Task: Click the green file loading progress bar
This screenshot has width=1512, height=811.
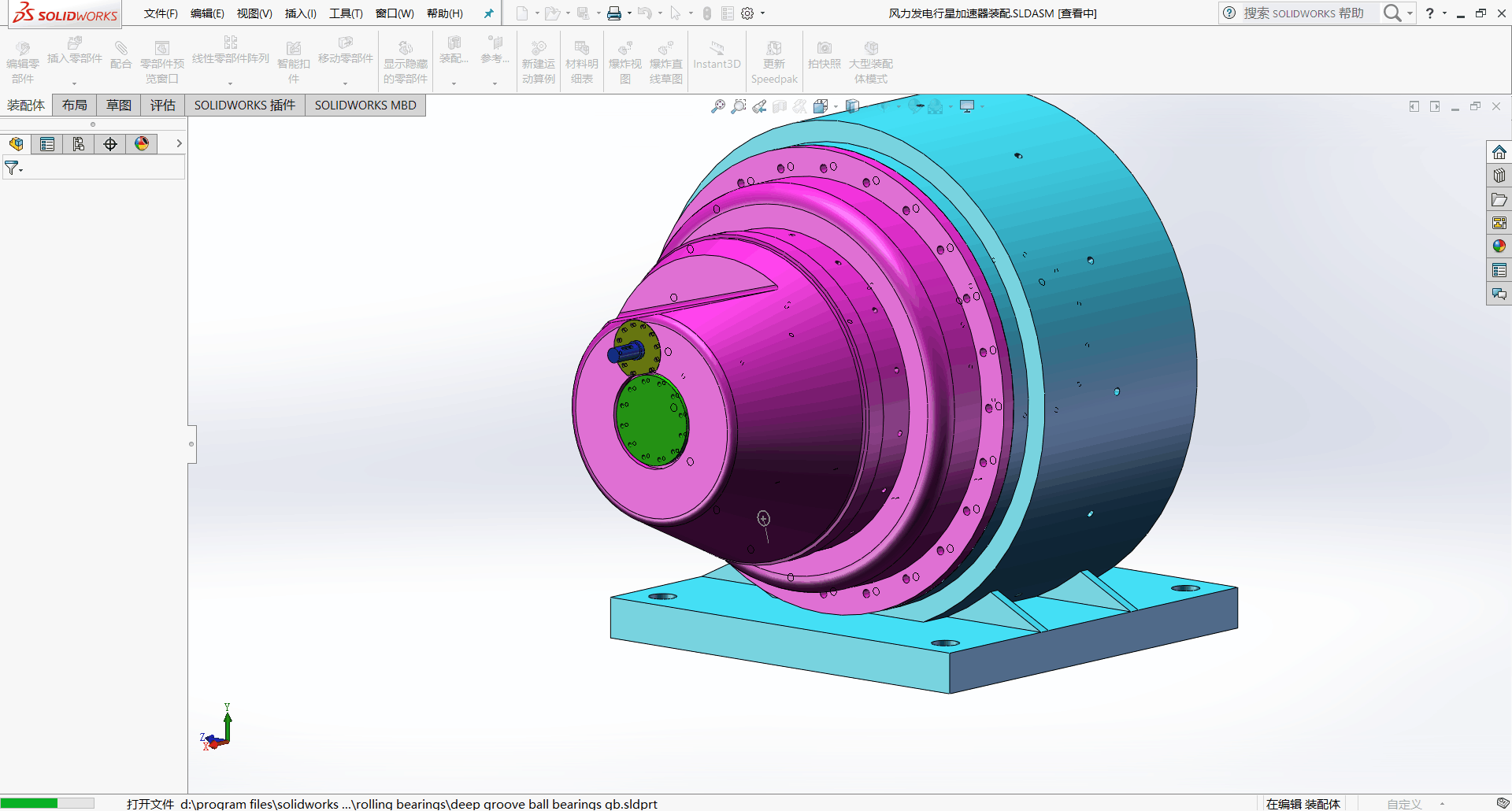Action: (47, 803)
